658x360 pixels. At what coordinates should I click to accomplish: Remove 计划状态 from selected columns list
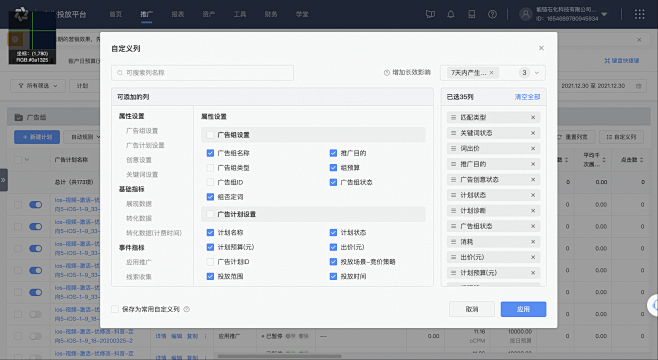(533, 195)
